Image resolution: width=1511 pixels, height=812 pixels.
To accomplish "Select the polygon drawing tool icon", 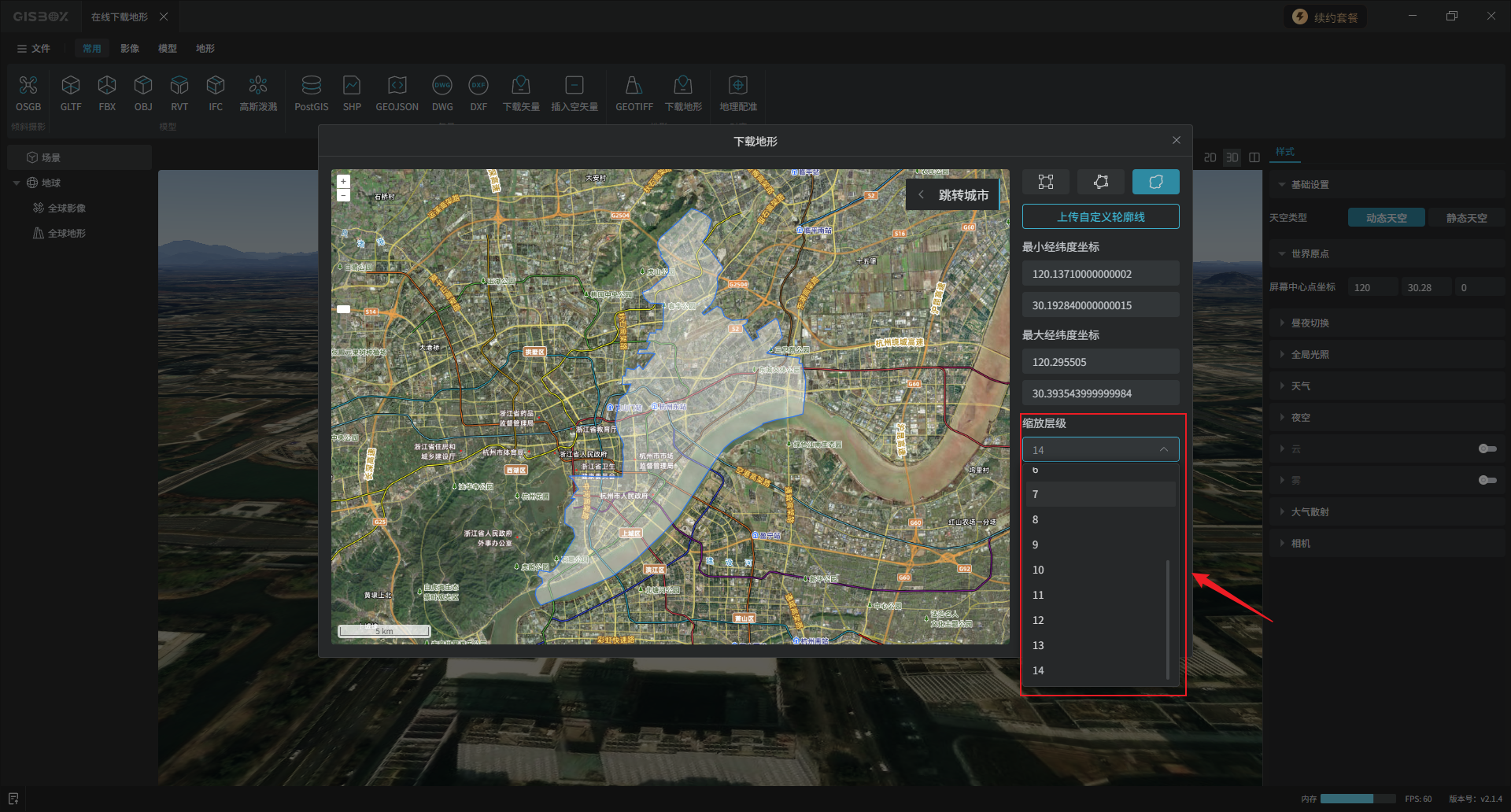I will pos(1100,182).
